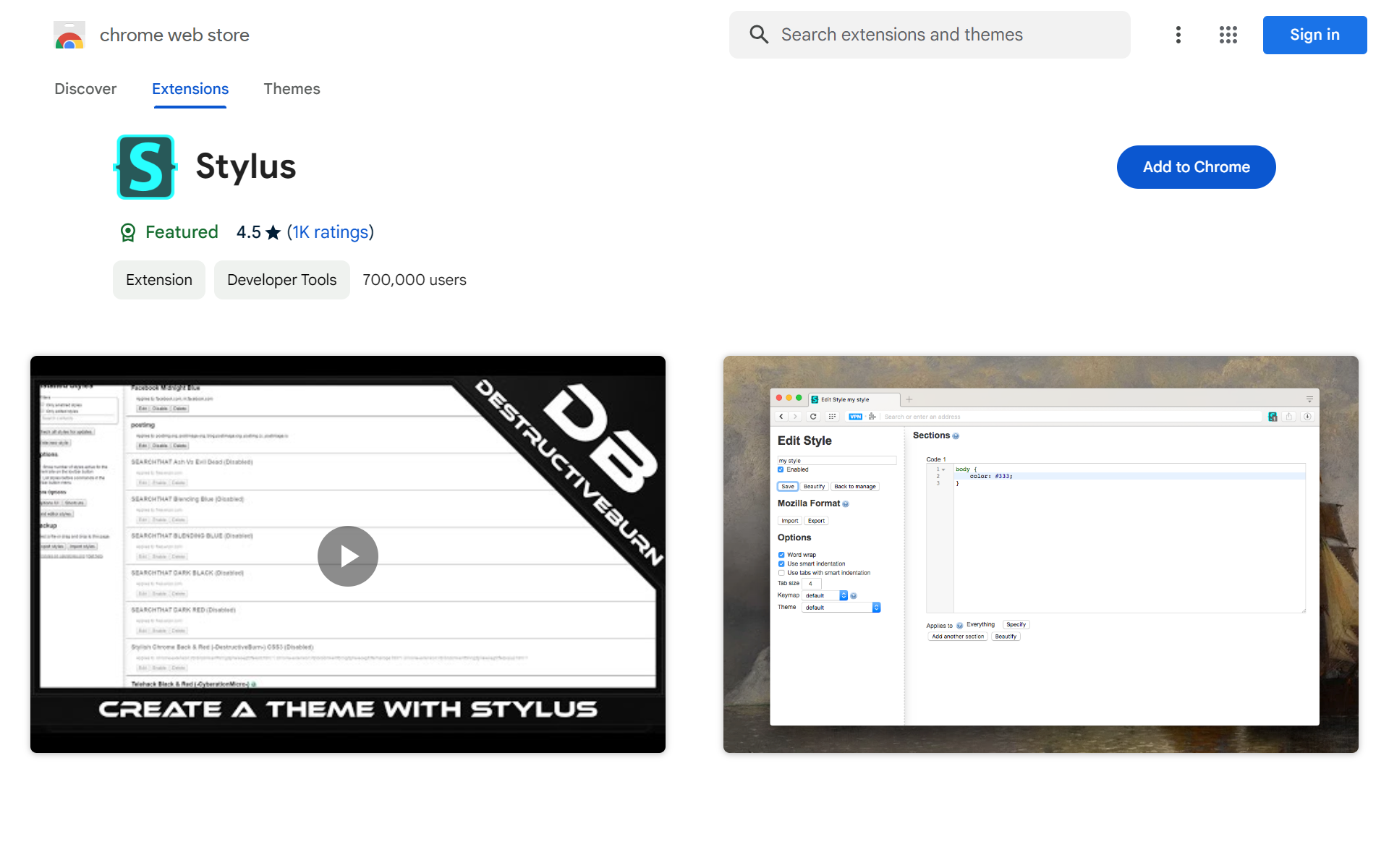Click the Chrome Web Store logo icon
The image size is (1389, 868).
(69, 35)
